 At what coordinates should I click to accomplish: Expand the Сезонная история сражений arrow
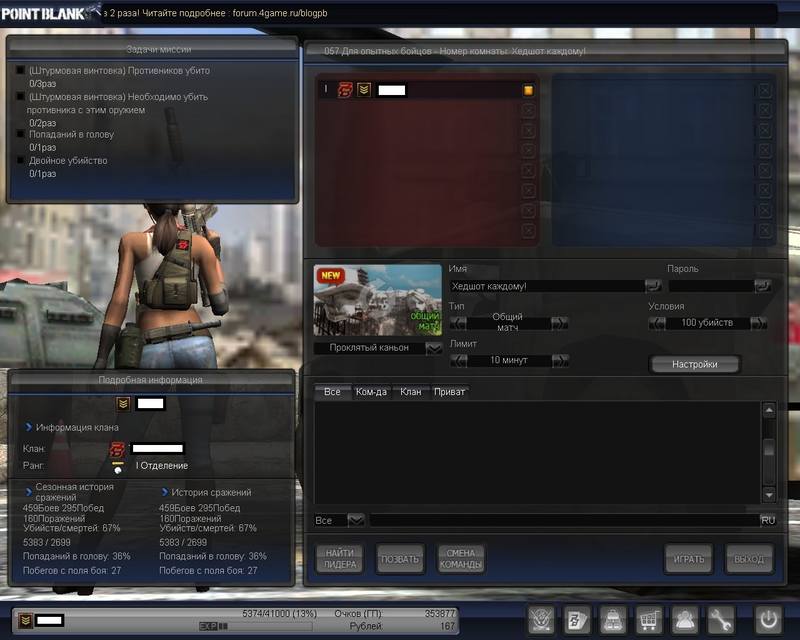pyautogui.click(x=29, y=492)
